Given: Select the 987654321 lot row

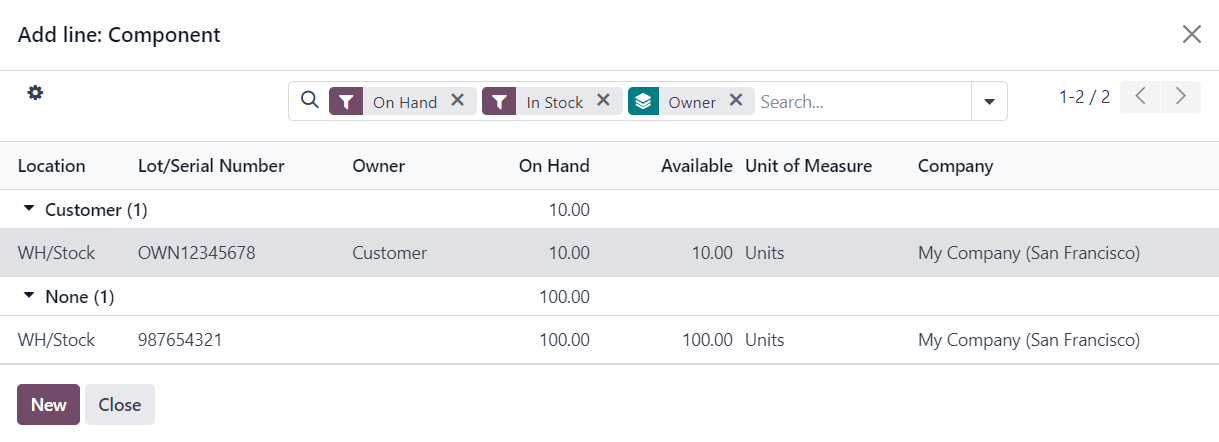Looking at the screenshot, I should (609, 340).
